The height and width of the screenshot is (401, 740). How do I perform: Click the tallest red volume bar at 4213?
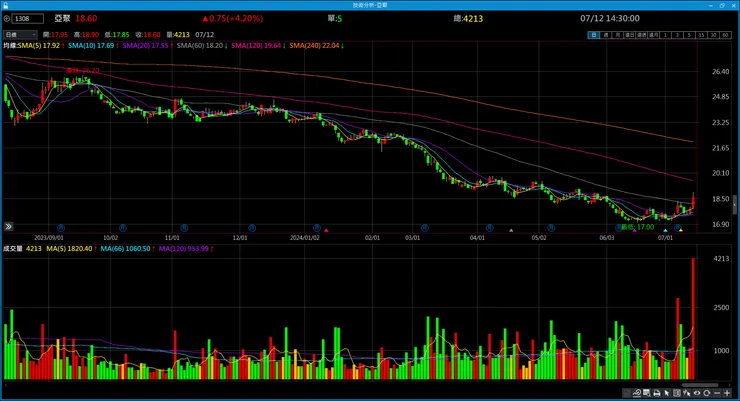point(693,319)
